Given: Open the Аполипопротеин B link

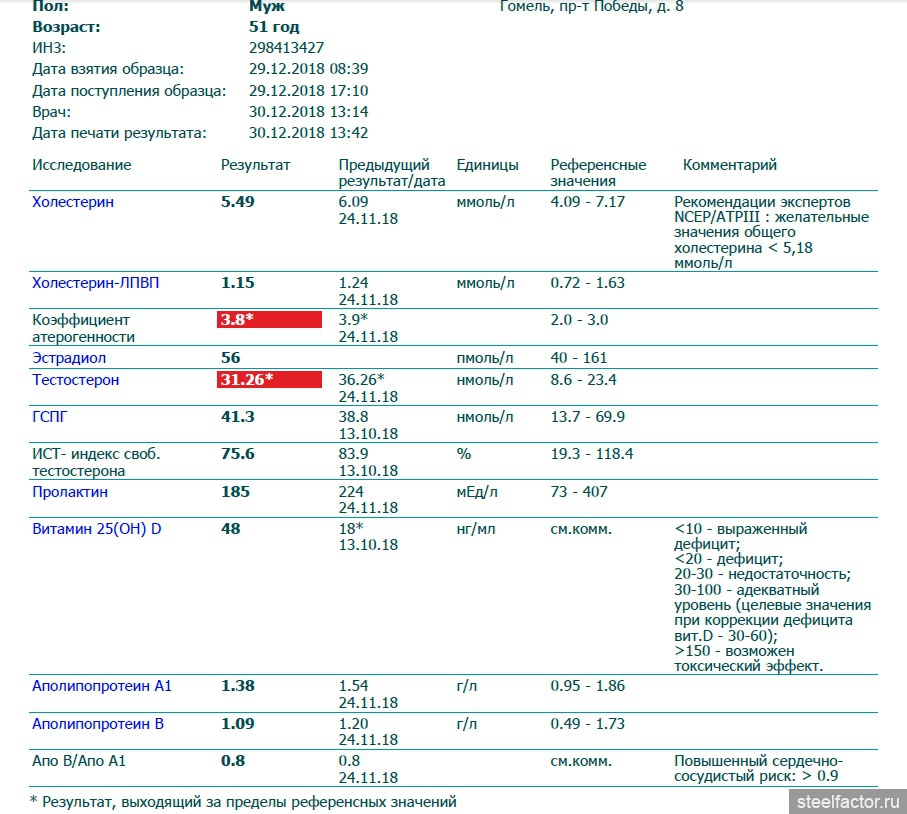Looking at the screenshot, I should 98,724.
